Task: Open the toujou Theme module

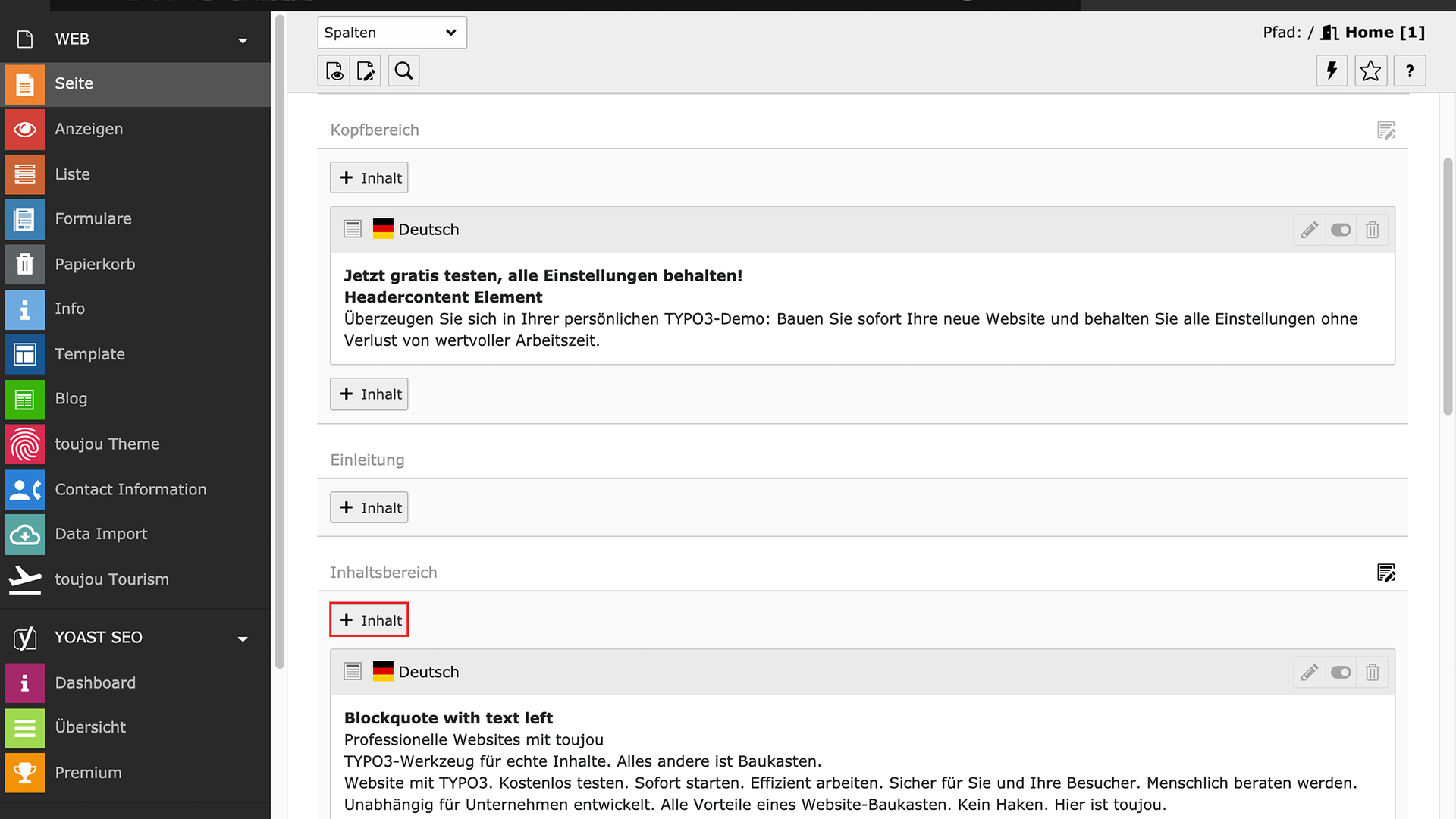Action: 107,444
